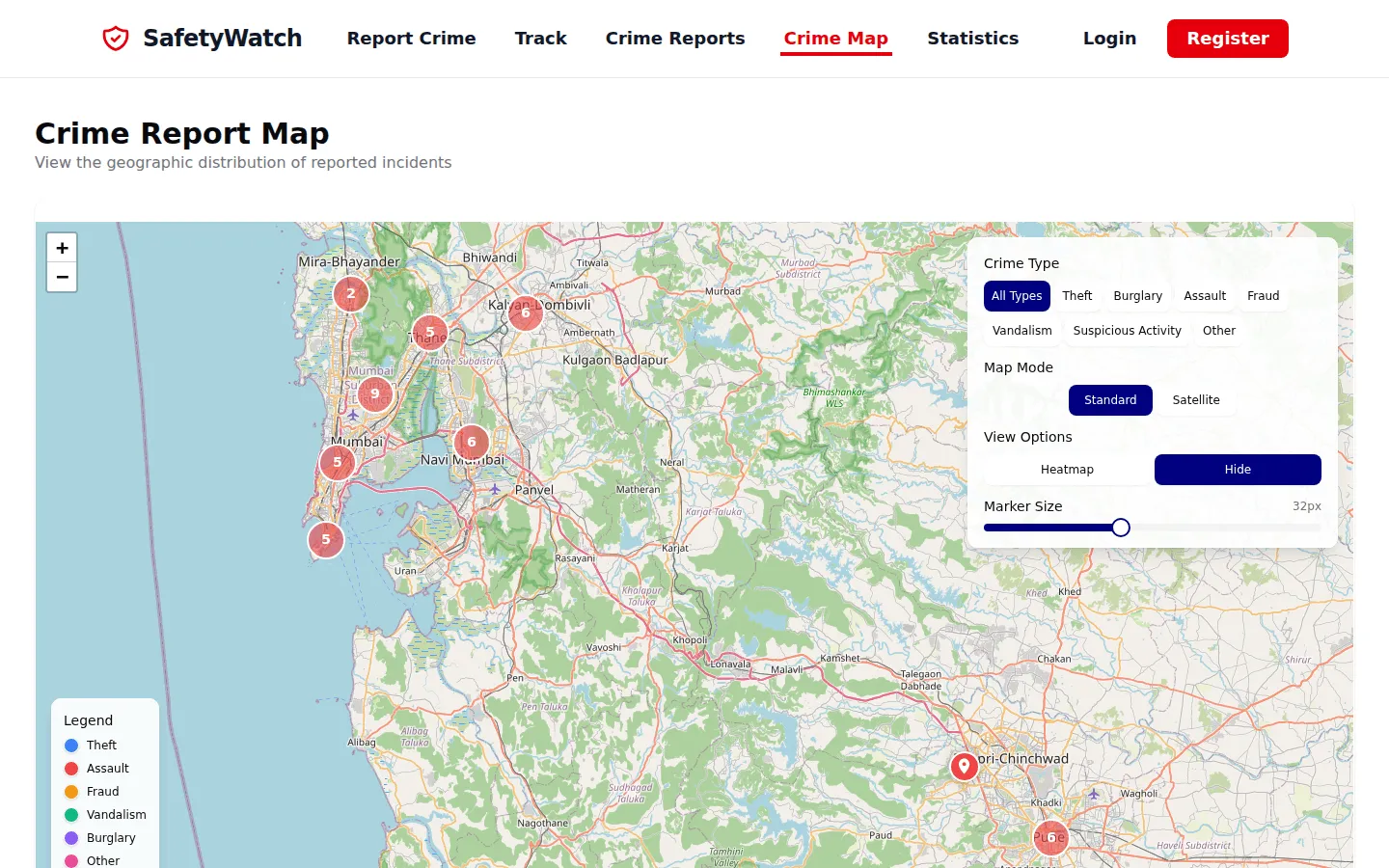Zoom out of the map with the minus button
The image size is (1389, 868).
coord(62,277)
